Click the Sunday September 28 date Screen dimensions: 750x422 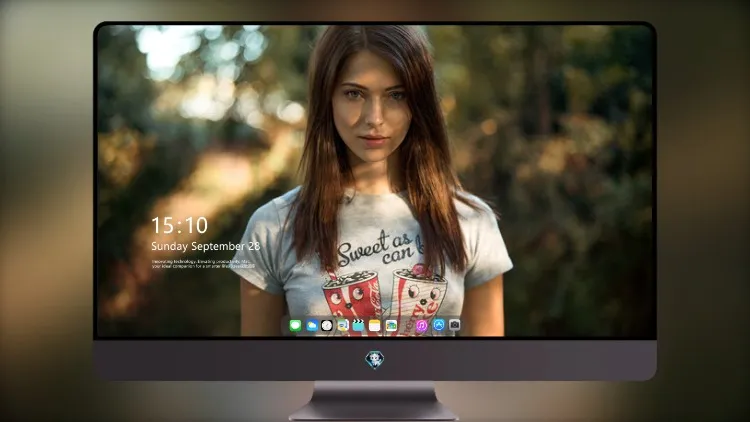pyautogui.click(x=206, y=246)
